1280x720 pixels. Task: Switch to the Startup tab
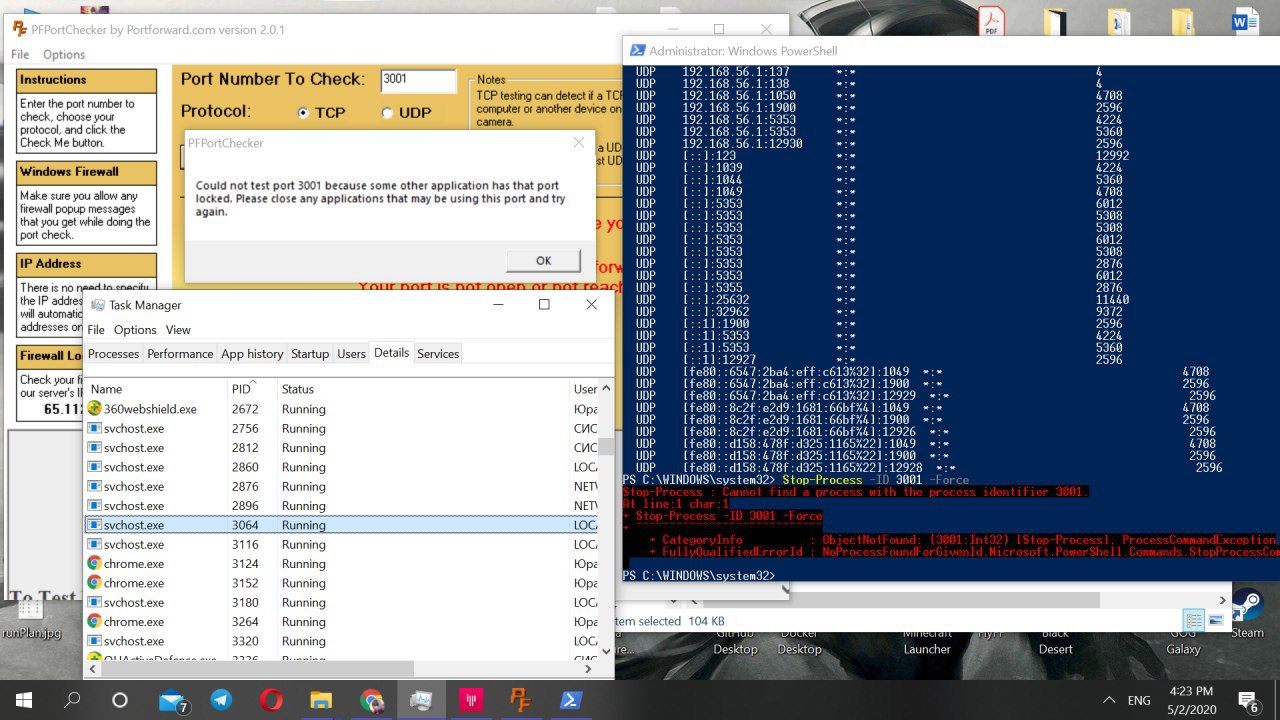pos(310,354)
